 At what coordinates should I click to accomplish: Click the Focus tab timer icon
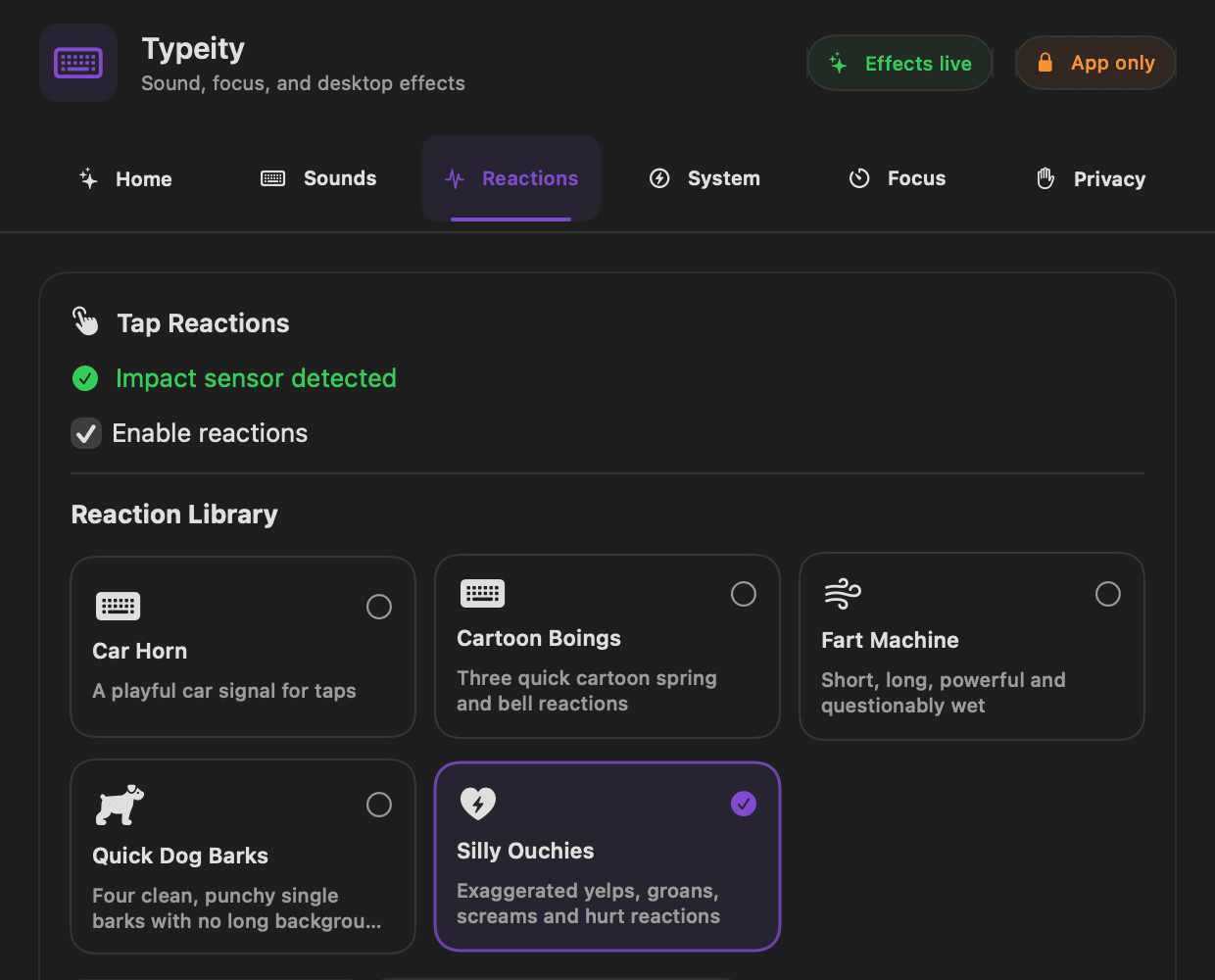pyautogui.click(x=859, y=178)
